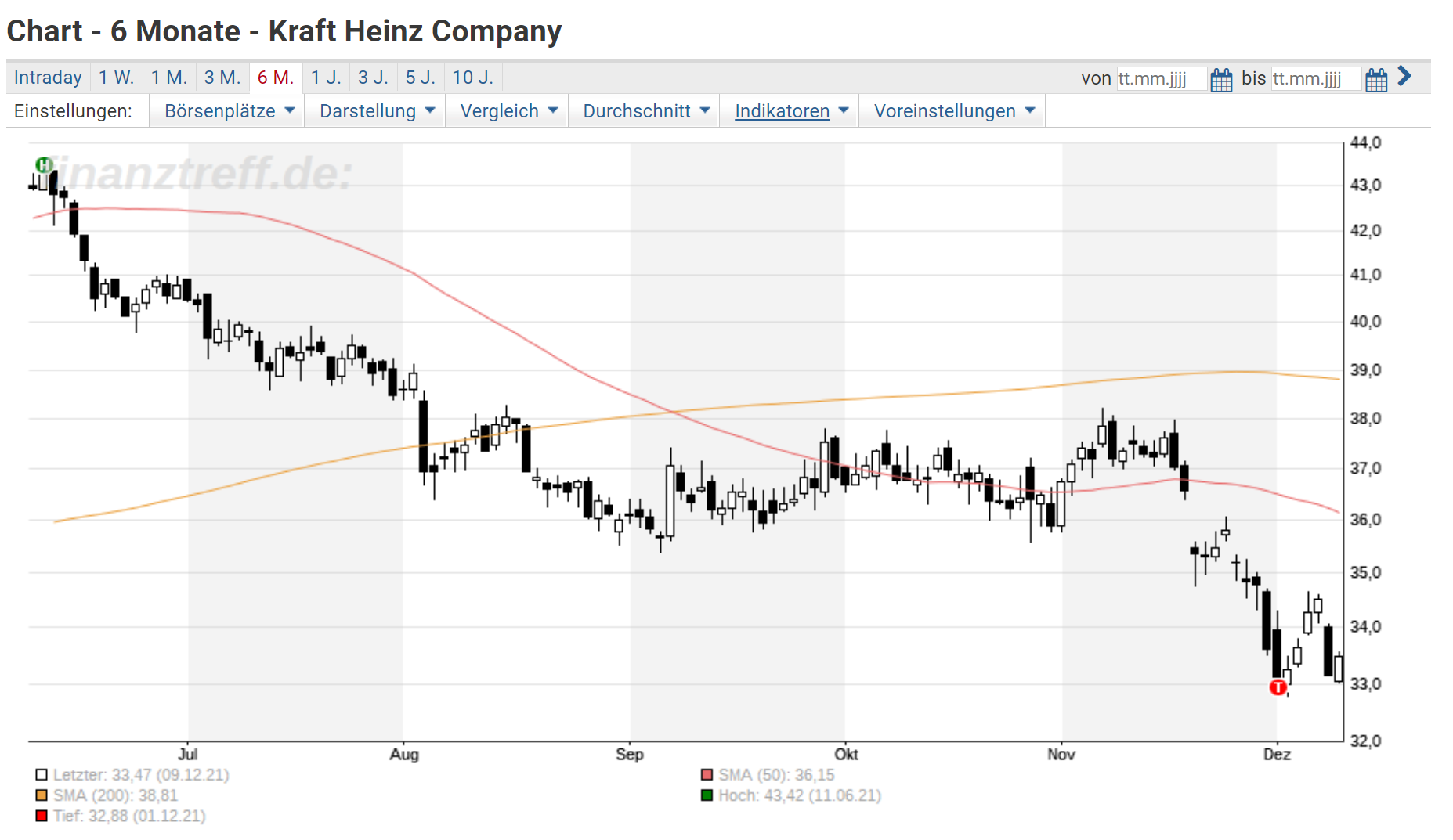Open the Darstellung dropdown
This screenshot has width=1453, height=840.
(376, 111)
